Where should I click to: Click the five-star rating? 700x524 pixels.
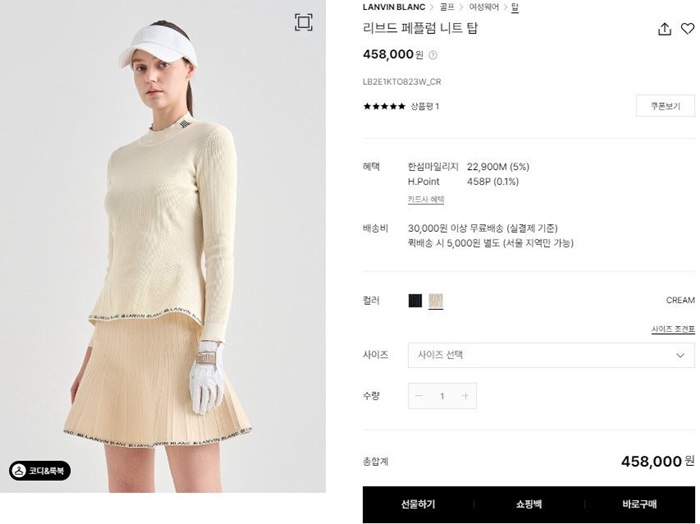384,106
